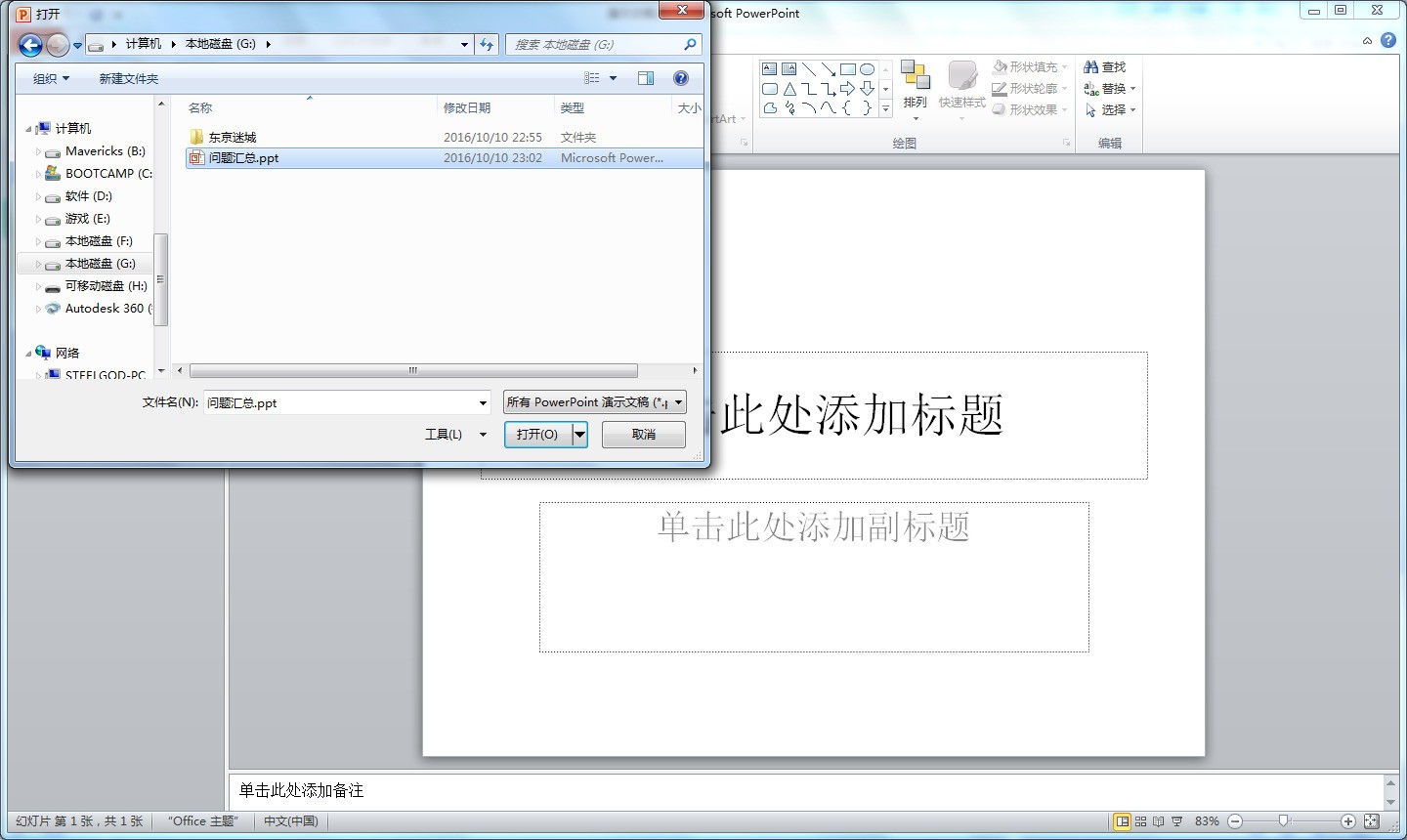
Task: Open address bar history dropdown
Action: (465, 44)
